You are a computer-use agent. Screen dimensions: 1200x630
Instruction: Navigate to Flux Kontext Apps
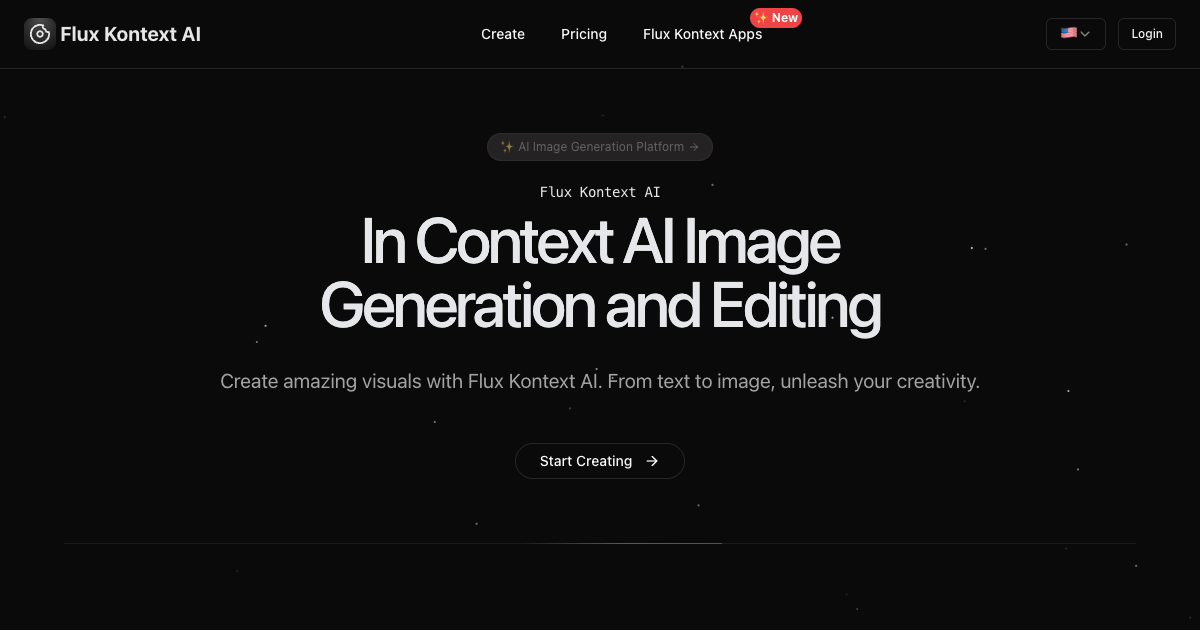pyautogui.click(x=702, y=34)
